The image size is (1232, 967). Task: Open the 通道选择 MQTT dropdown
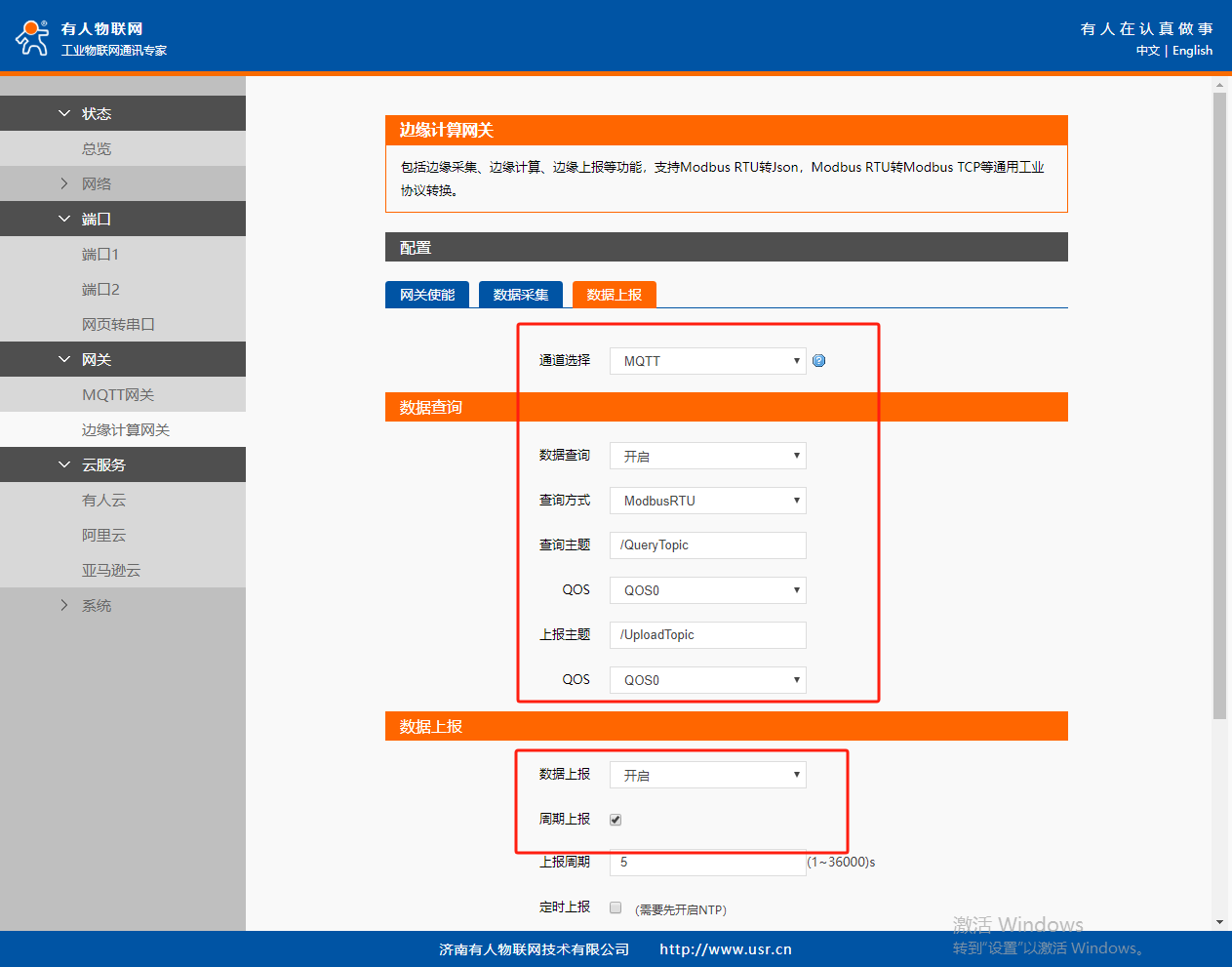coord(708,361)
